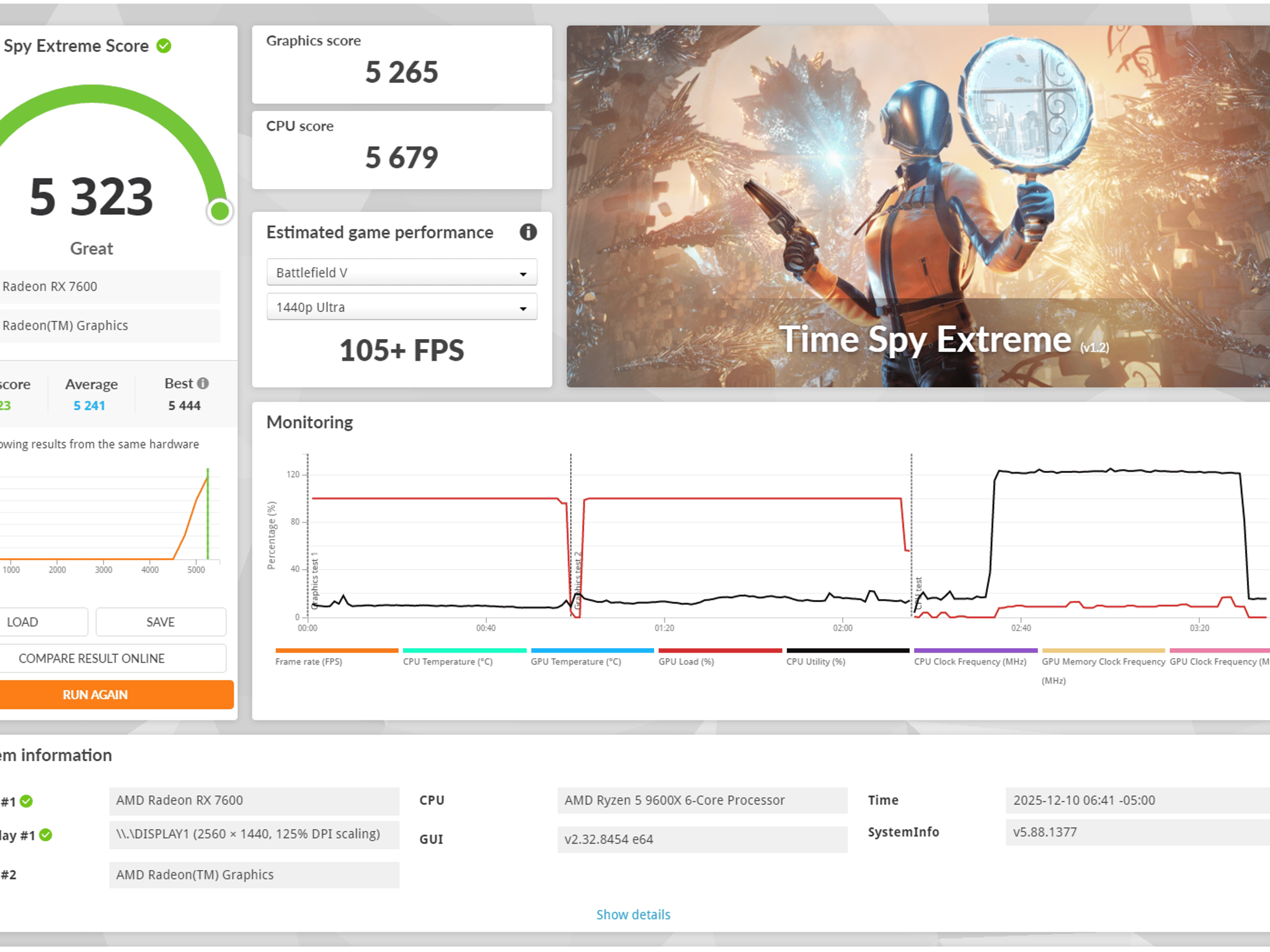Viewport: 1270px width, 952px height.
Task: Click the 1440p Ultra dropdown arrow
Action: (x=523, y=308)
